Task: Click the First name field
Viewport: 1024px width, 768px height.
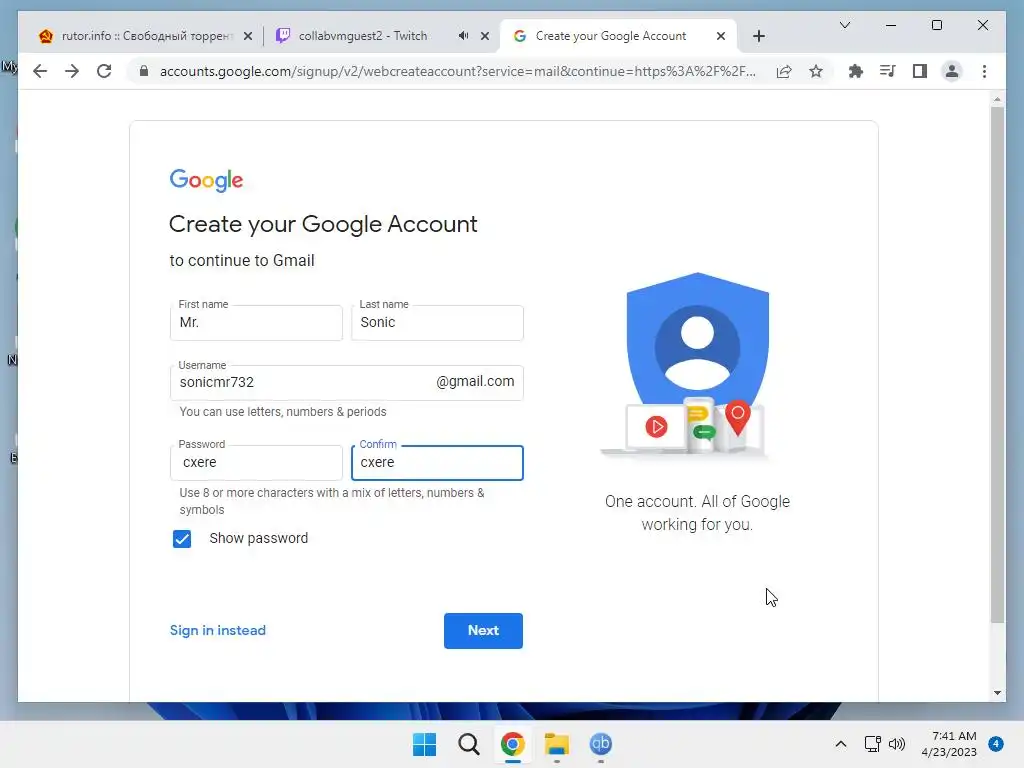Action: click(256, 323)
